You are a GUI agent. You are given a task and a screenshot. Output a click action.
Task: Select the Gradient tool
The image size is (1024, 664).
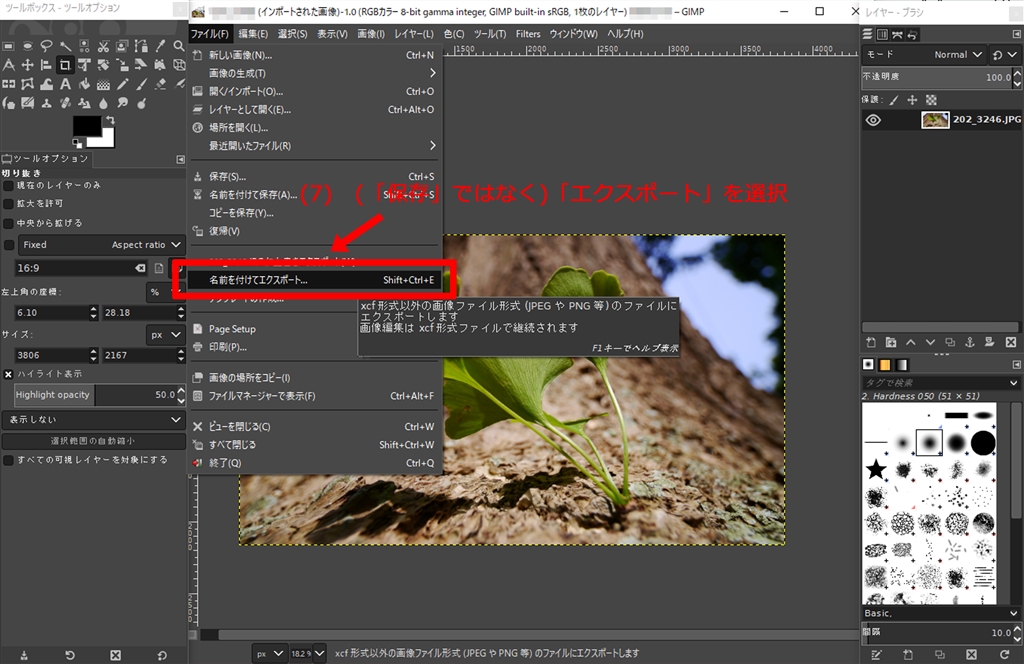click(103, 84)
